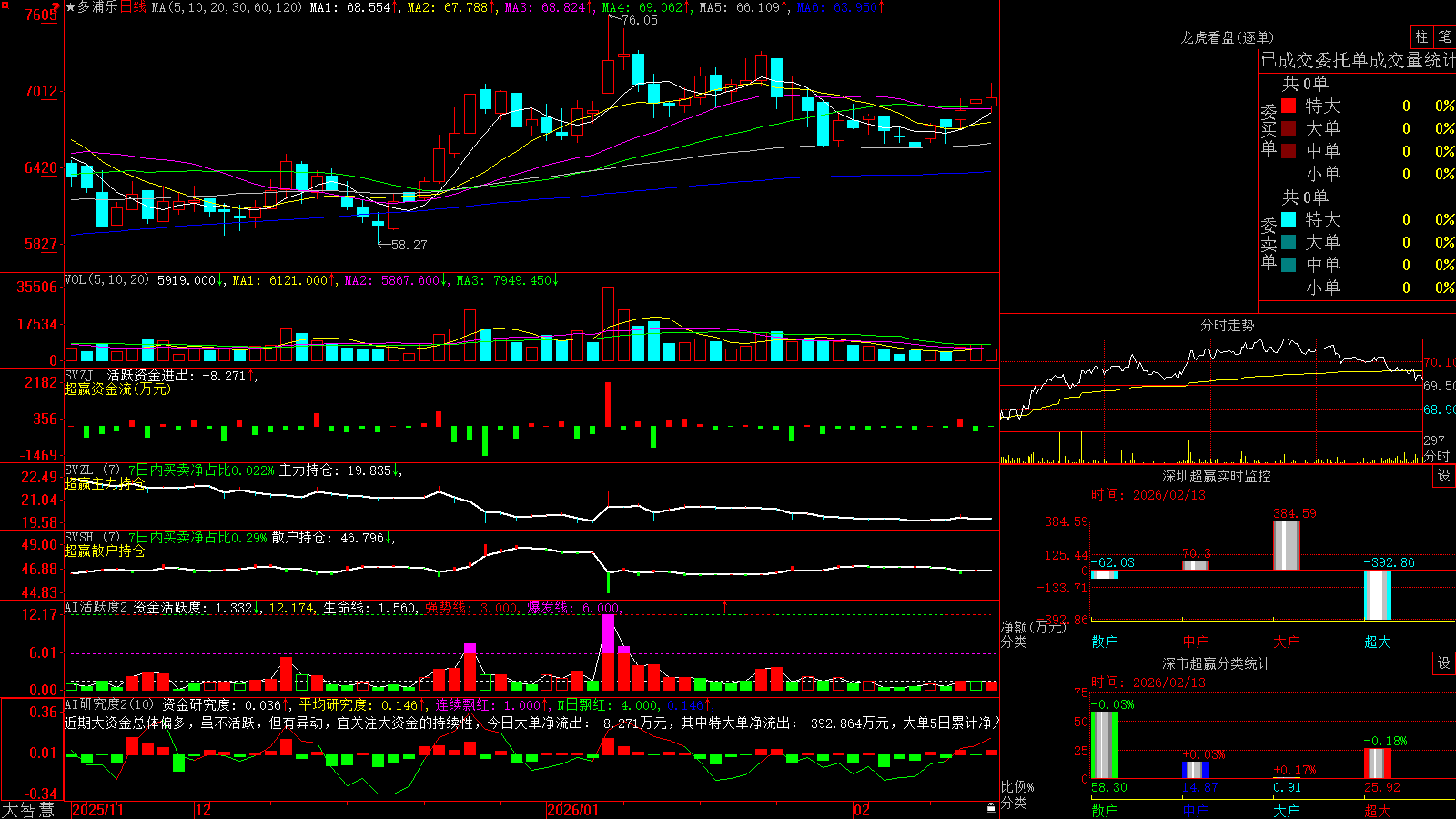Click the red arrow marker above the AI活跃度 chart

tap(725, 607)
